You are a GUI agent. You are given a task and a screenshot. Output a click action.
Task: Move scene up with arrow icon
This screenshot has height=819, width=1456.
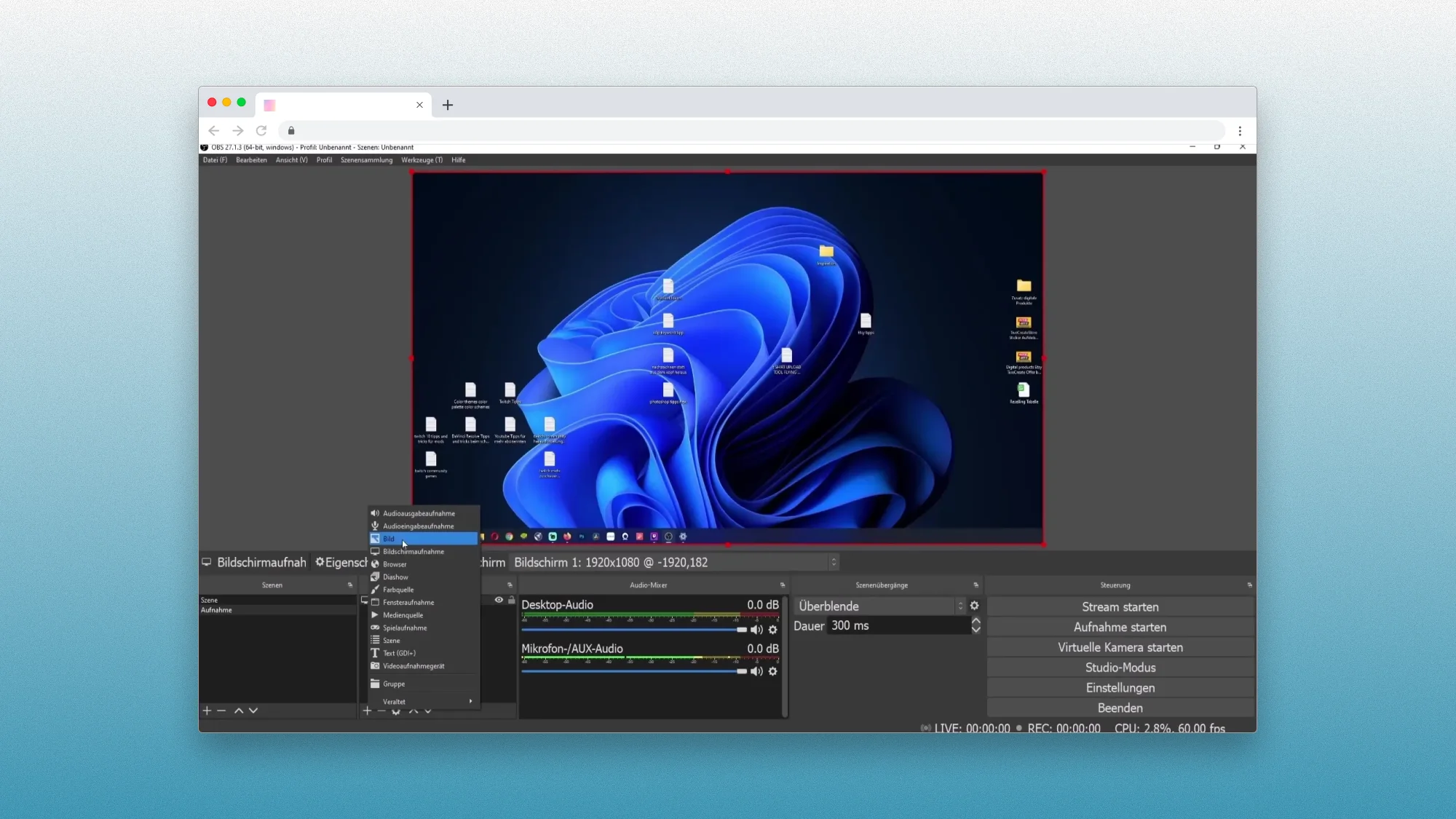[x=238, y=711]
